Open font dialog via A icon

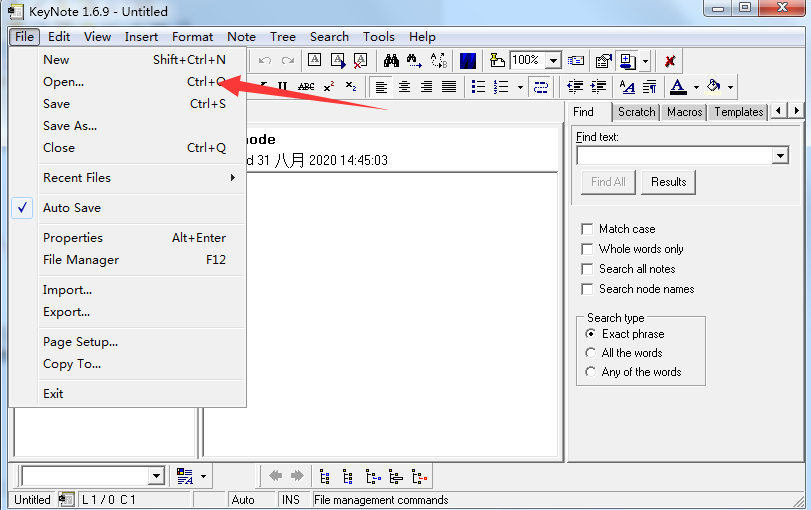[x=627, y=87]
